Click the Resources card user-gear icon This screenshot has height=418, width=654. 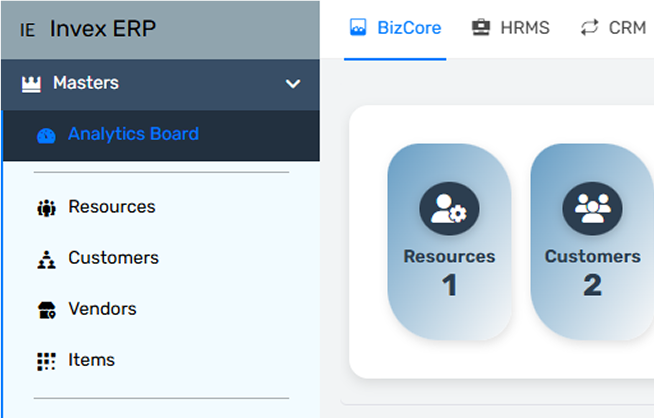449,208
